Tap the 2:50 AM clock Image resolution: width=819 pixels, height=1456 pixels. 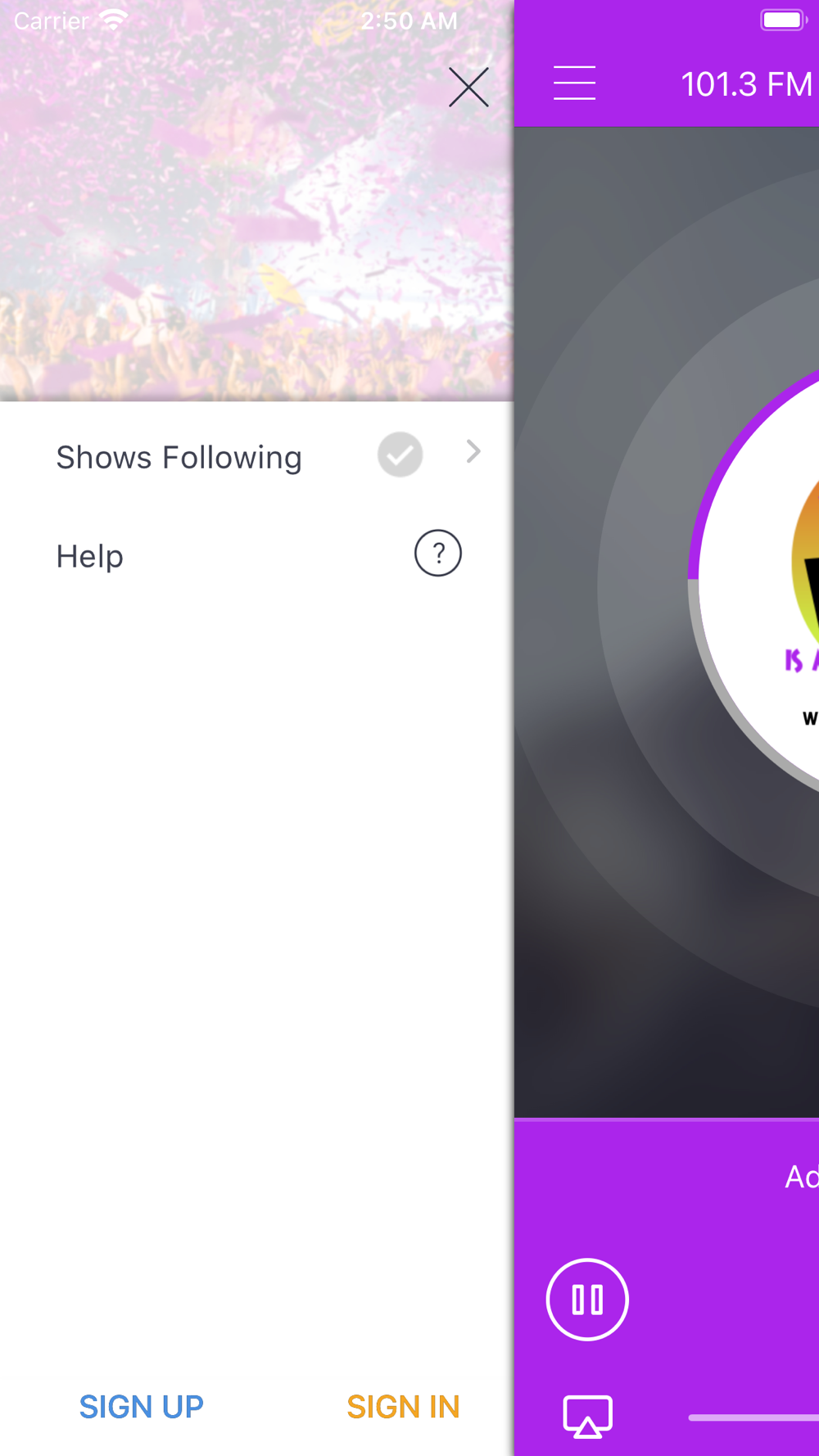[409, 20]
